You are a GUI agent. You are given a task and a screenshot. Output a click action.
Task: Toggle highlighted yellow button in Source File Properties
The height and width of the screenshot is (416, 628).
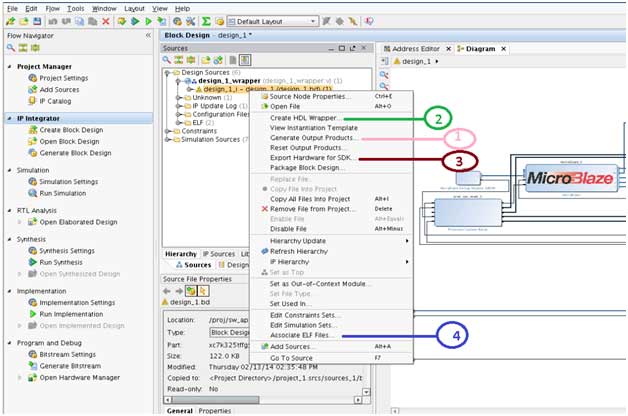(x=191, y=291)
